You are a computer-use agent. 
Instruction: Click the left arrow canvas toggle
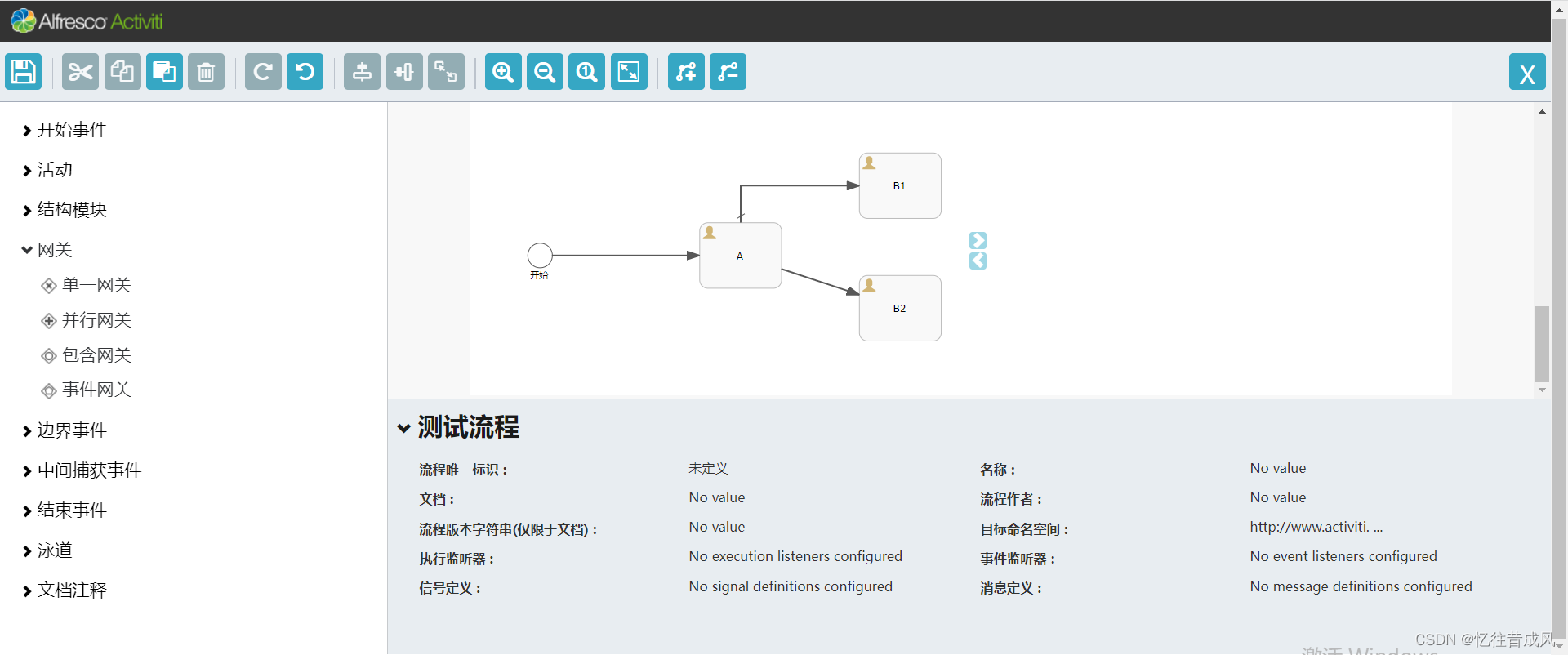[x=978, y=261]
